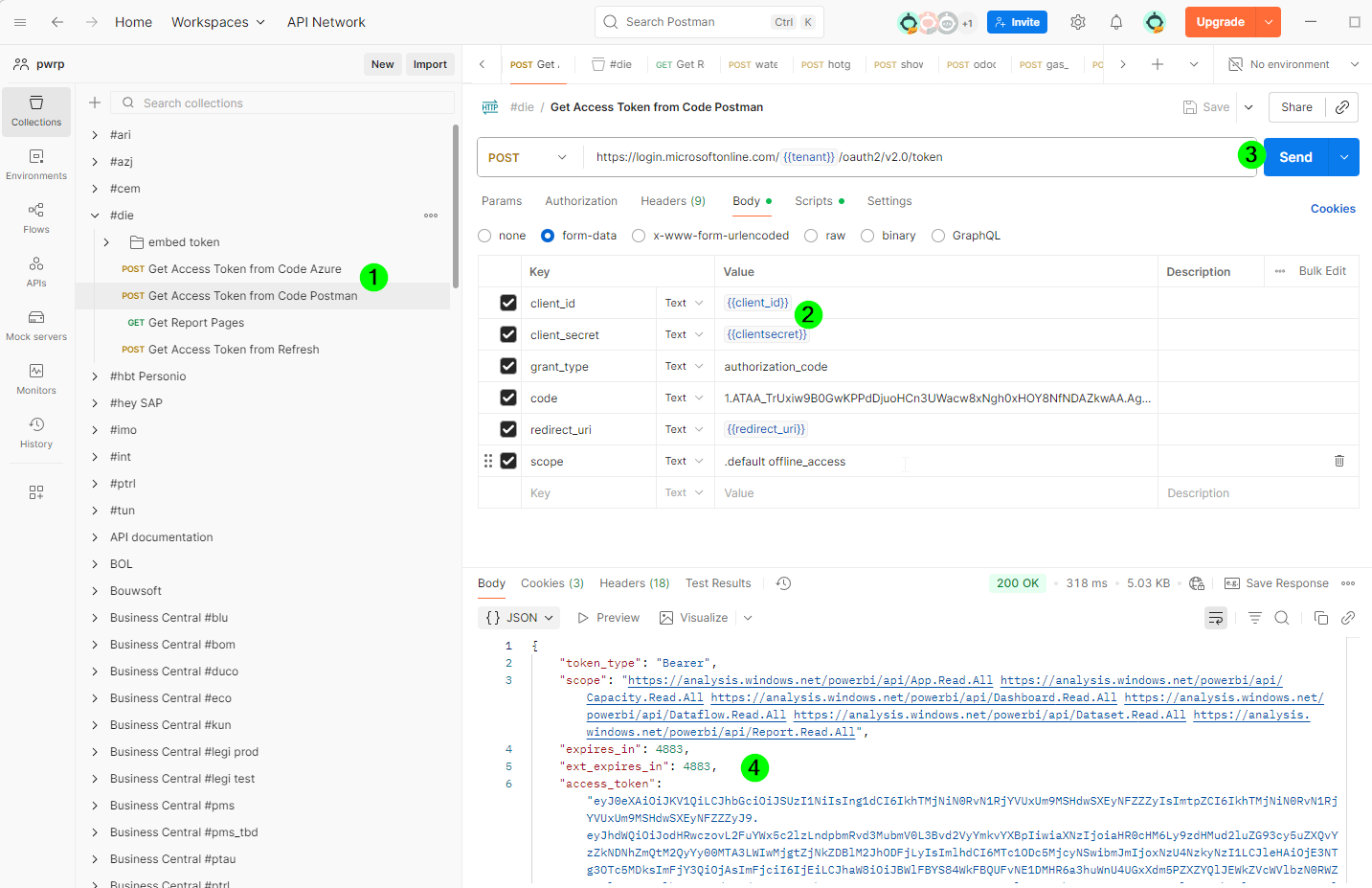
Task: Uncheck the redirect_uri parameter
Action: (508, 429)
